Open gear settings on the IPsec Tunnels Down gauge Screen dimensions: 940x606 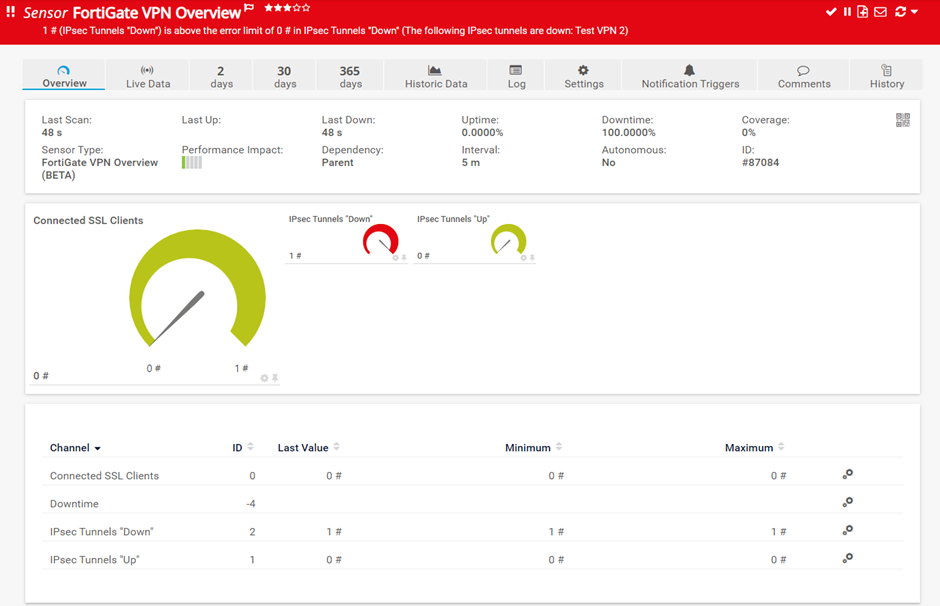pyautogui.click(x=395, y=256)
